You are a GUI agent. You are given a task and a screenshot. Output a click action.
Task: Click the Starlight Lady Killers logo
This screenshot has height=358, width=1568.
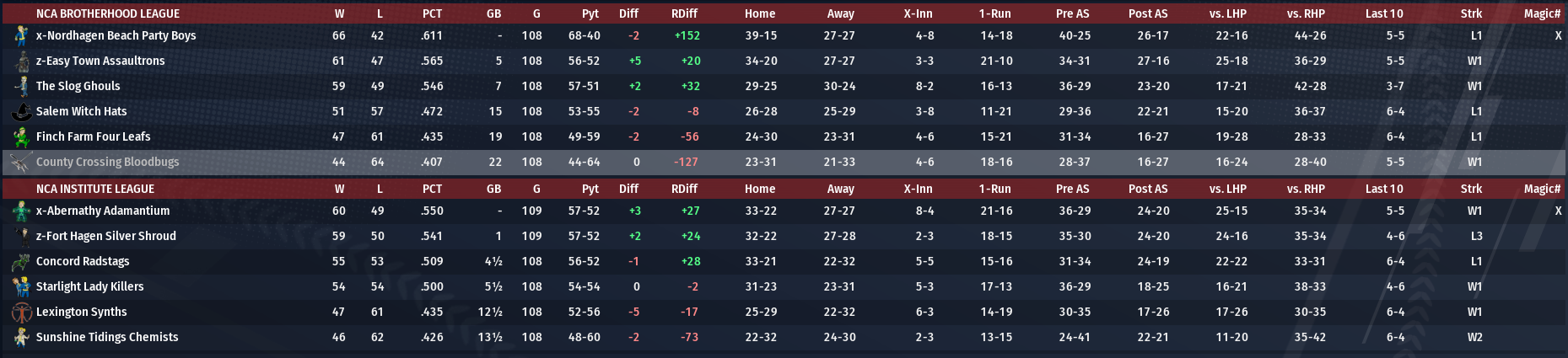21,286
